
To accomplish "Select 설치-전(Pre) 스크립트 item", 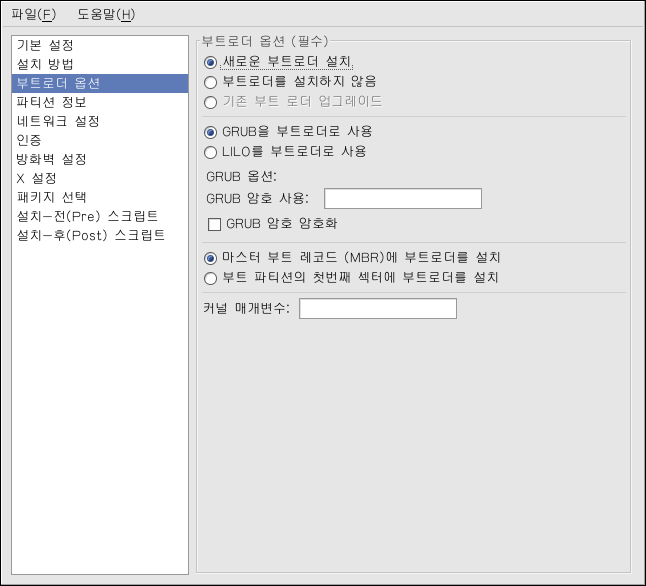I will 87,216.
